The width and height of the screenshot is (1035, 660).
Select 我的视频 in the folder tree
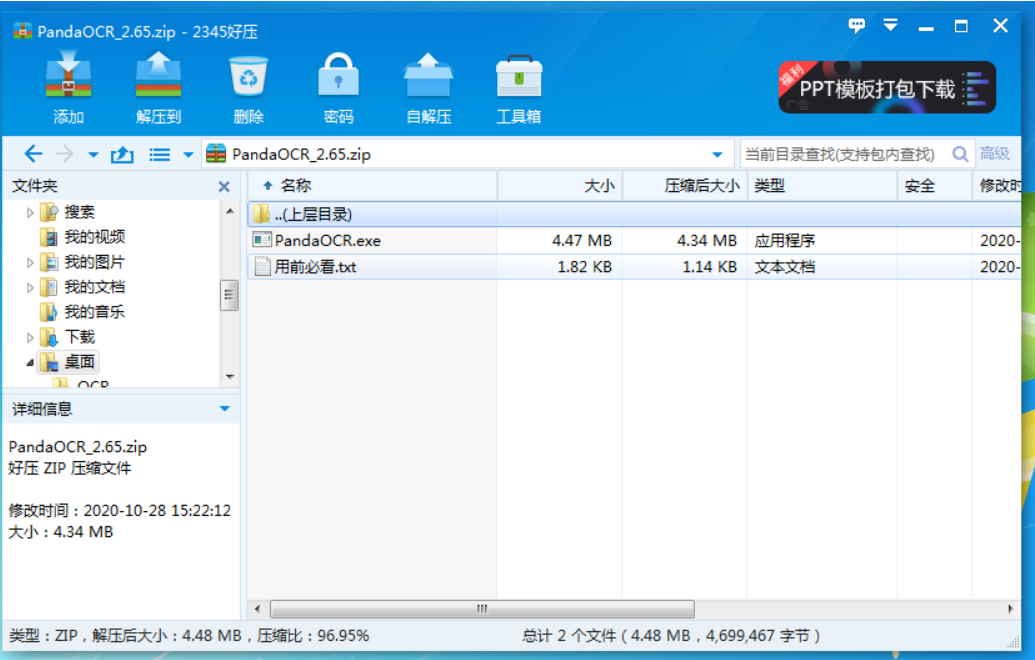94,237
